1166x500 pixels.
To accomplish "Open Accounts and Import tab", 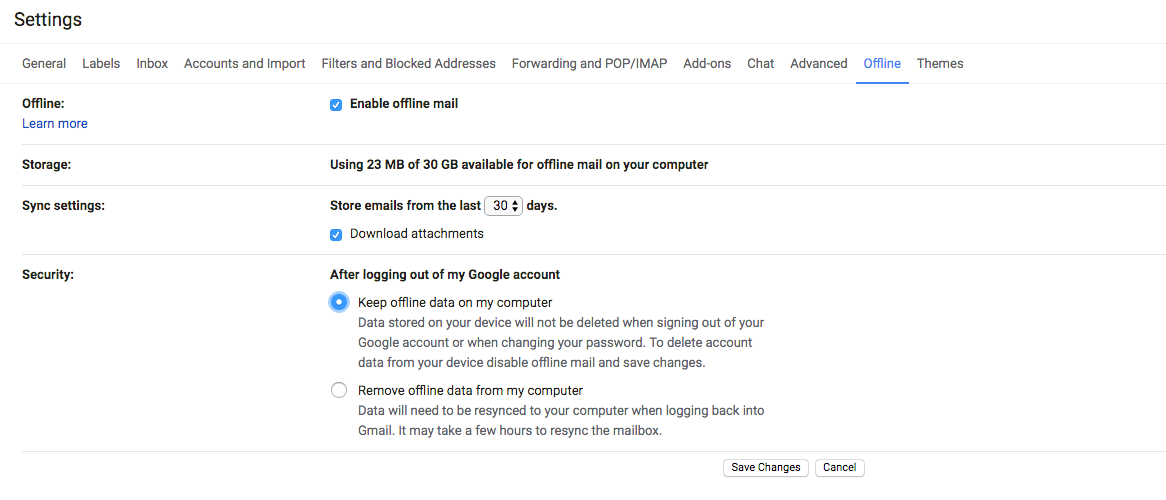I will coord(245,64).
